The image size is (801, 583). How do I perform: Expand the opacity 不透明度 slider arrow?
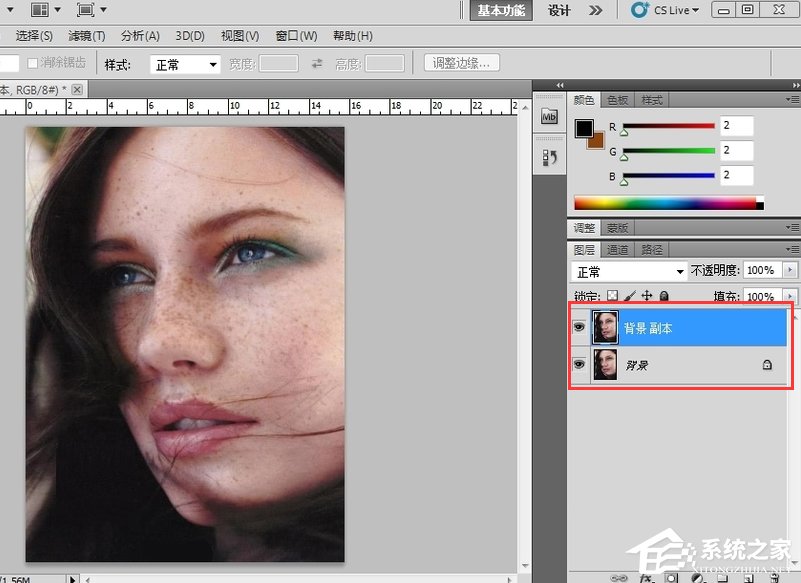pyautogui.click(x=791, y=271)
